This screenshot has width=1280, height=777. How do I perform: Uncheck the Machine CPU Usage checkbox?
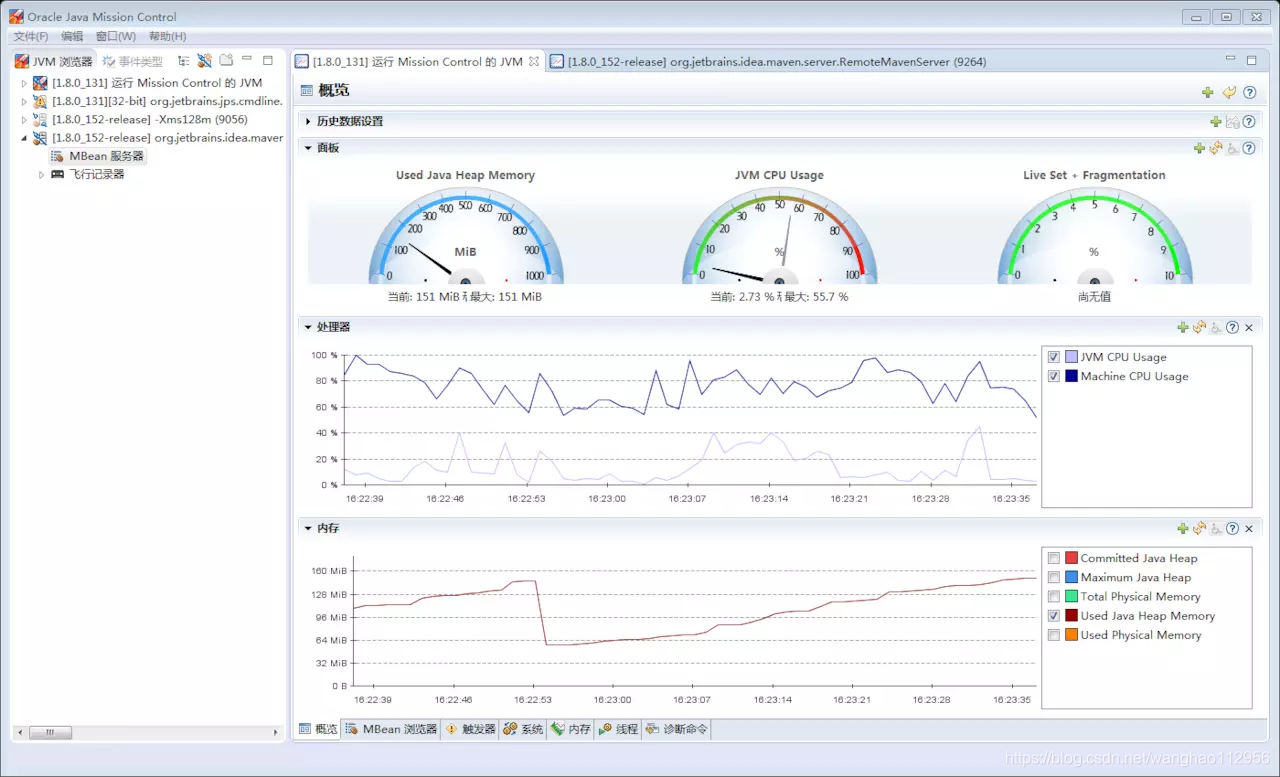tap(1054, 376)
